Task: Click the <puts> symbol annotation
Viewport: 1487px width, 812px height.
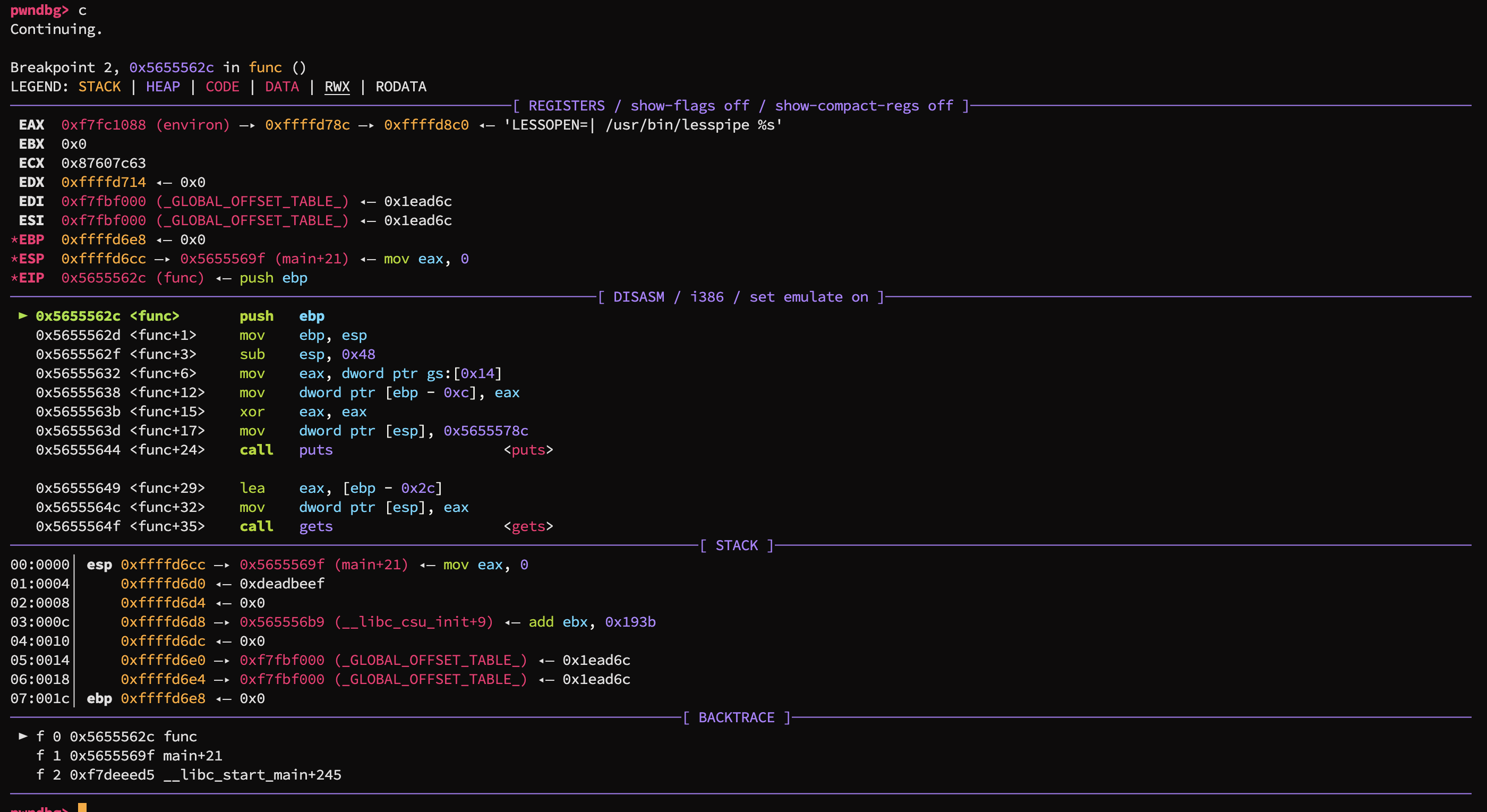Action: tap(528, 450)
